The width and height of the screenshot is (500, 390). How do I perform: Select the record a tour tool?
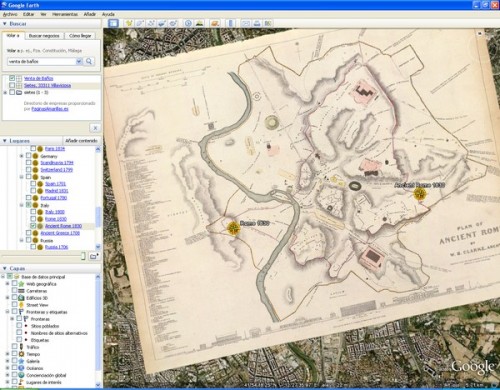(173, 23)
